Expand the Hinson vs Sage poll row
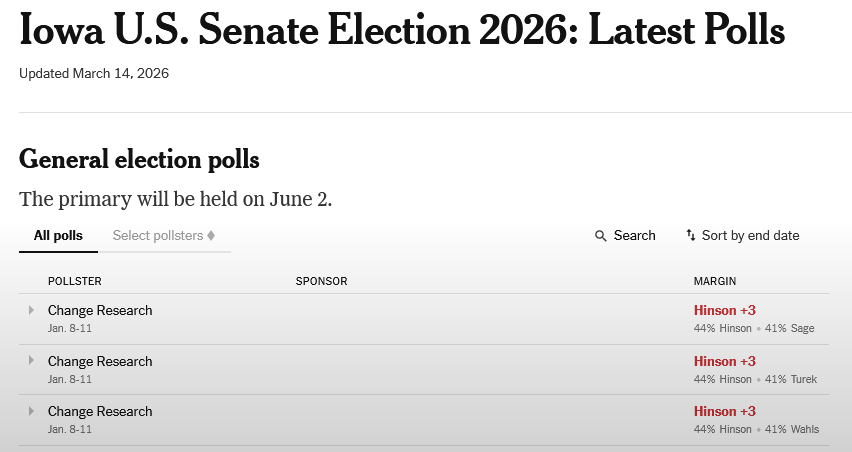Image resolution: width=852 pixels, height=452 pixels. [x=31, y=310]
